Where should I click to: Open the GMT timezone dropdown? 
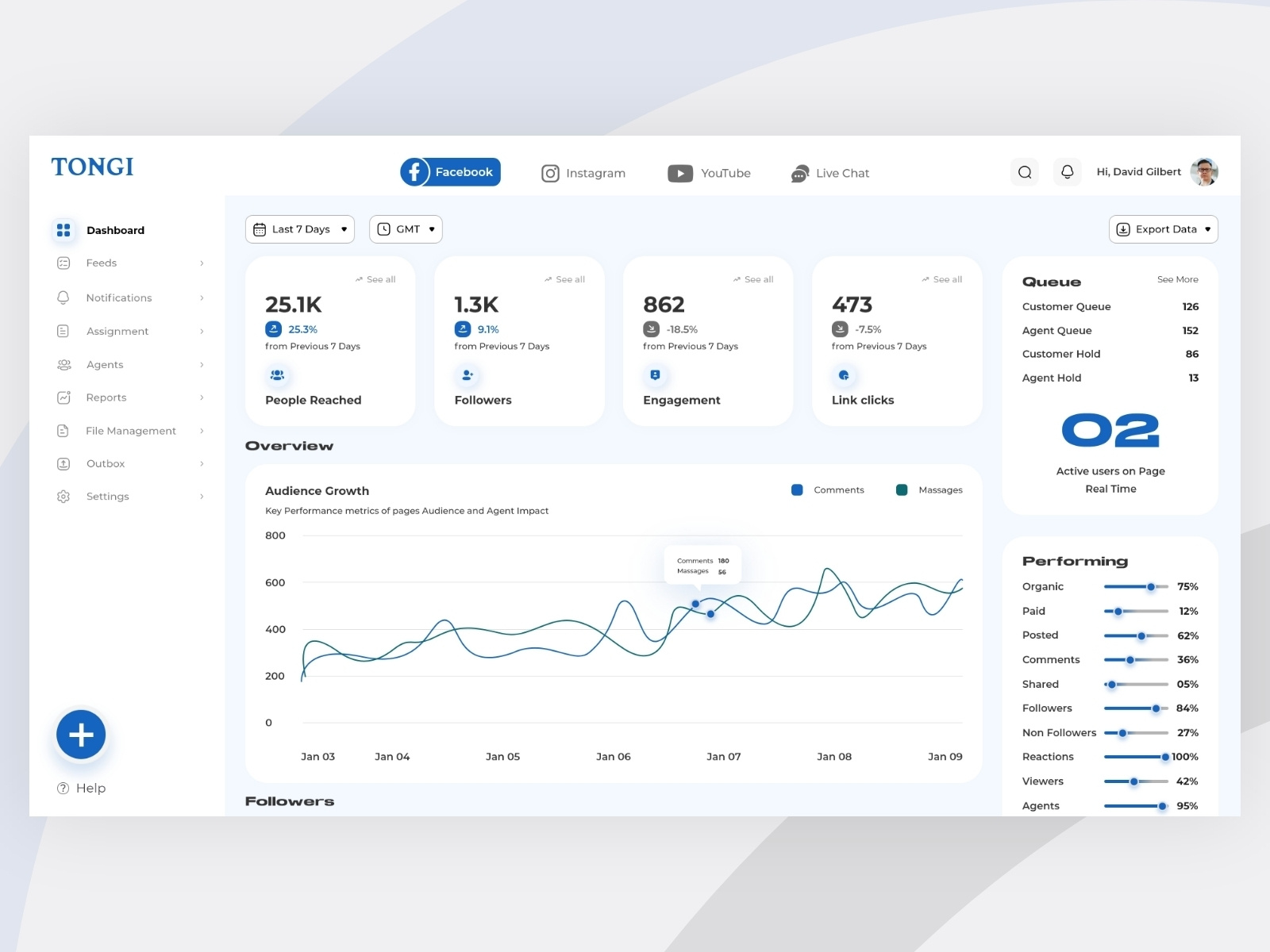pos(406,229)
